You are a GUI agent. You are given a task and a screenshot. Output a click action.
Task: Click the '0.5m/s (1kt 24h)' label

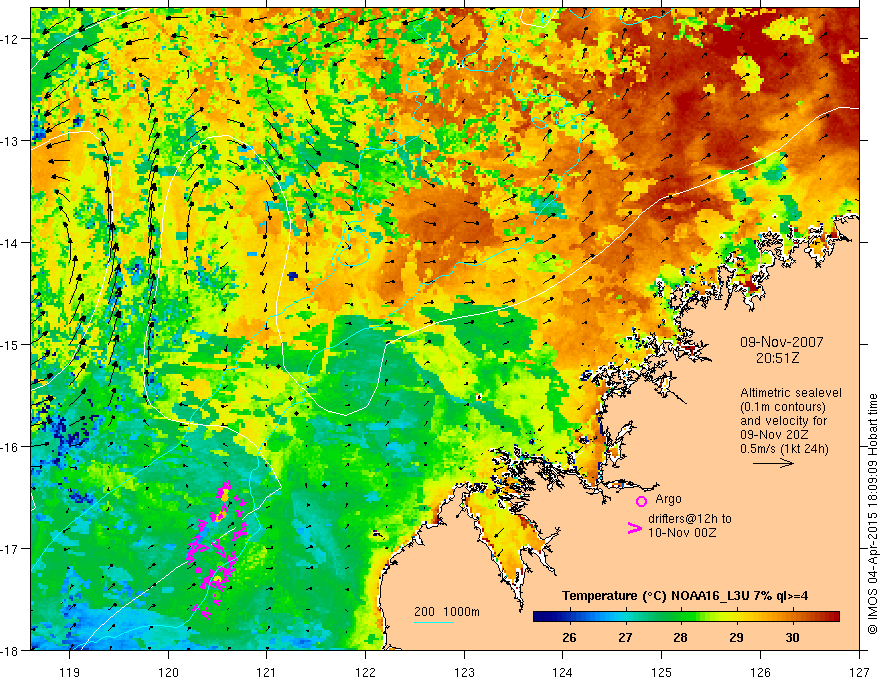coord(784,449)
